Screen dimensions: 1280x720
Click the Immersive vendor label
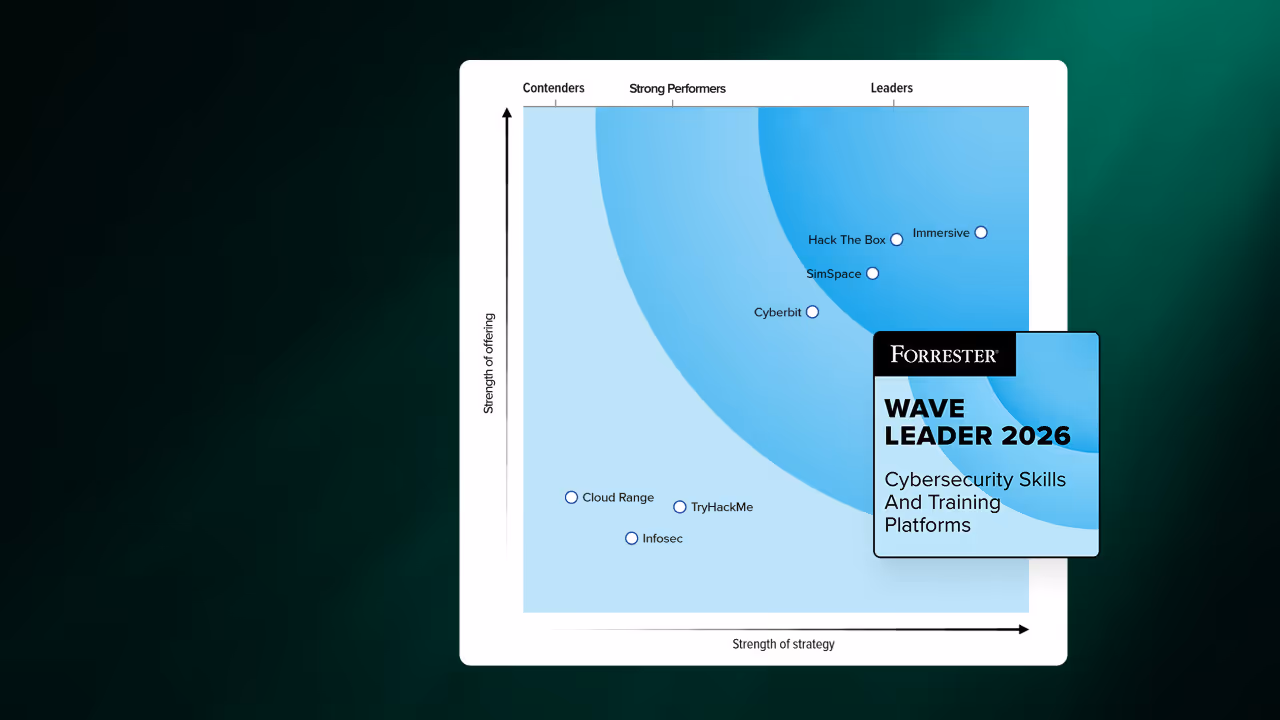pos(941,233)
